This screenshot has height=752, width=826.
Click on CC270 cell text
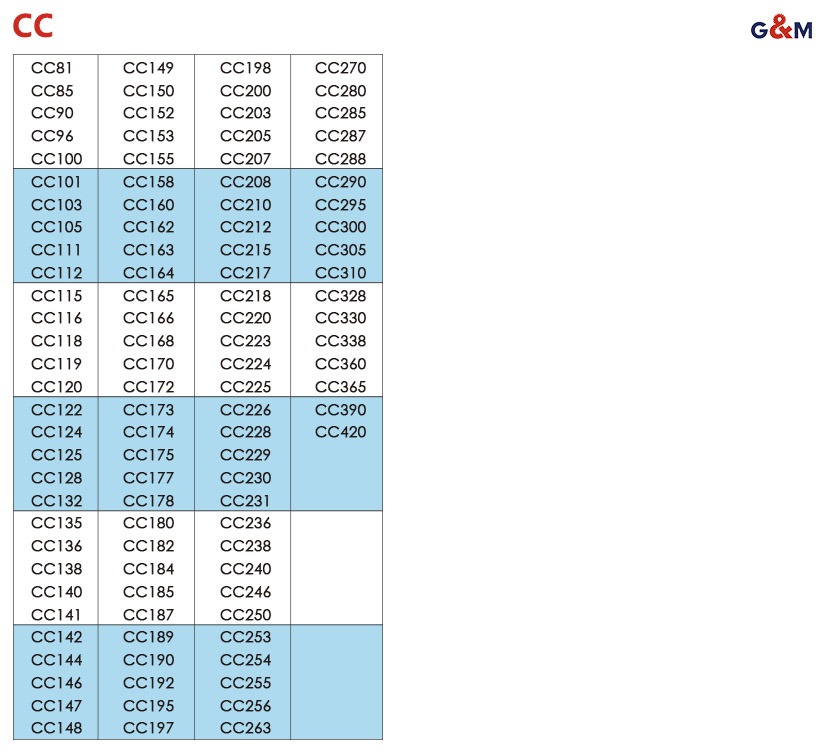click(340, 68)
